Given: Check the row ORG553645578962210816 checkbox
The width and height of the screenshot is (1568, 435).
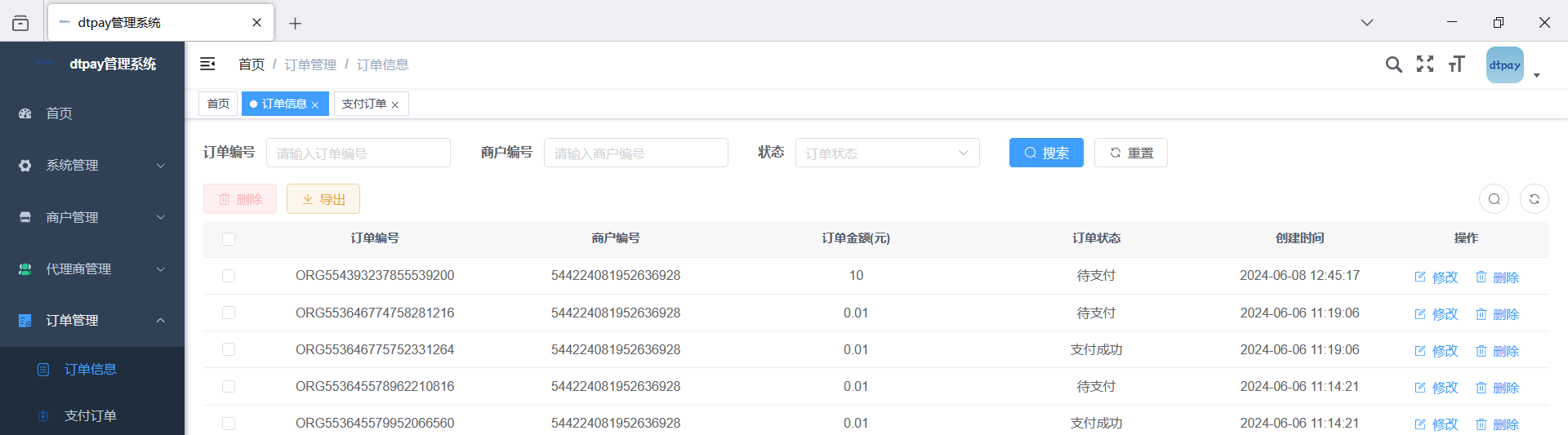Looking at the screenshot, I should (x=229, y=386).
